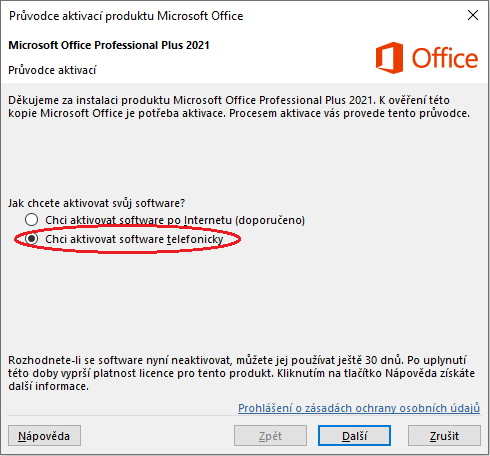This screenshot has height=456, width=490.
Task: Click the label "Chci aktivovat software telefonicky"
Action: (134, 239)
